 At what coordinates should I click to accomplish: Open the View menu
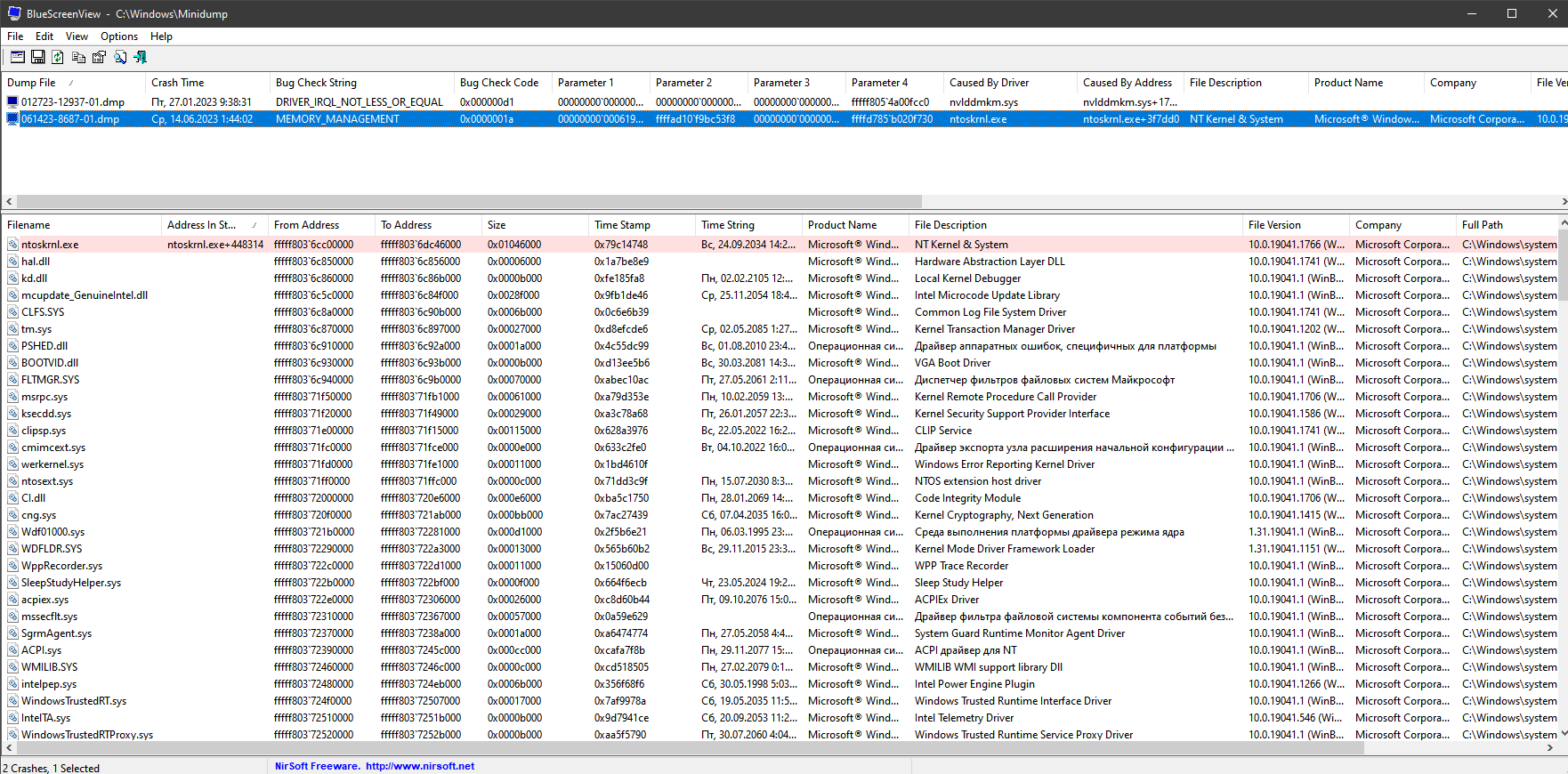pyautogui.click(x=77, y=36)
